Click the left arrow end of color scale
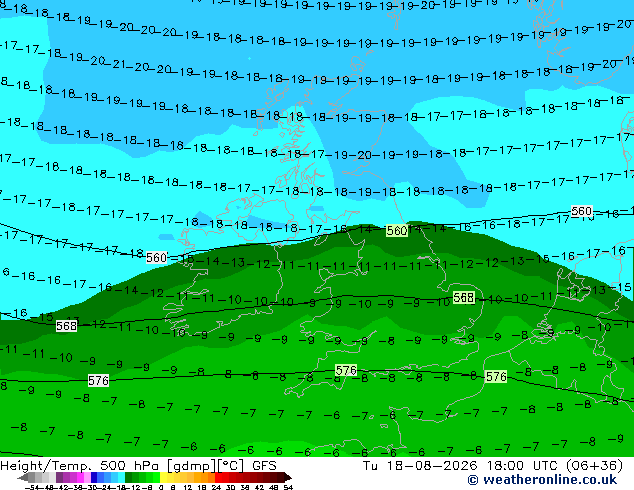This screenshot has height=490, width=634. [23, 478]
